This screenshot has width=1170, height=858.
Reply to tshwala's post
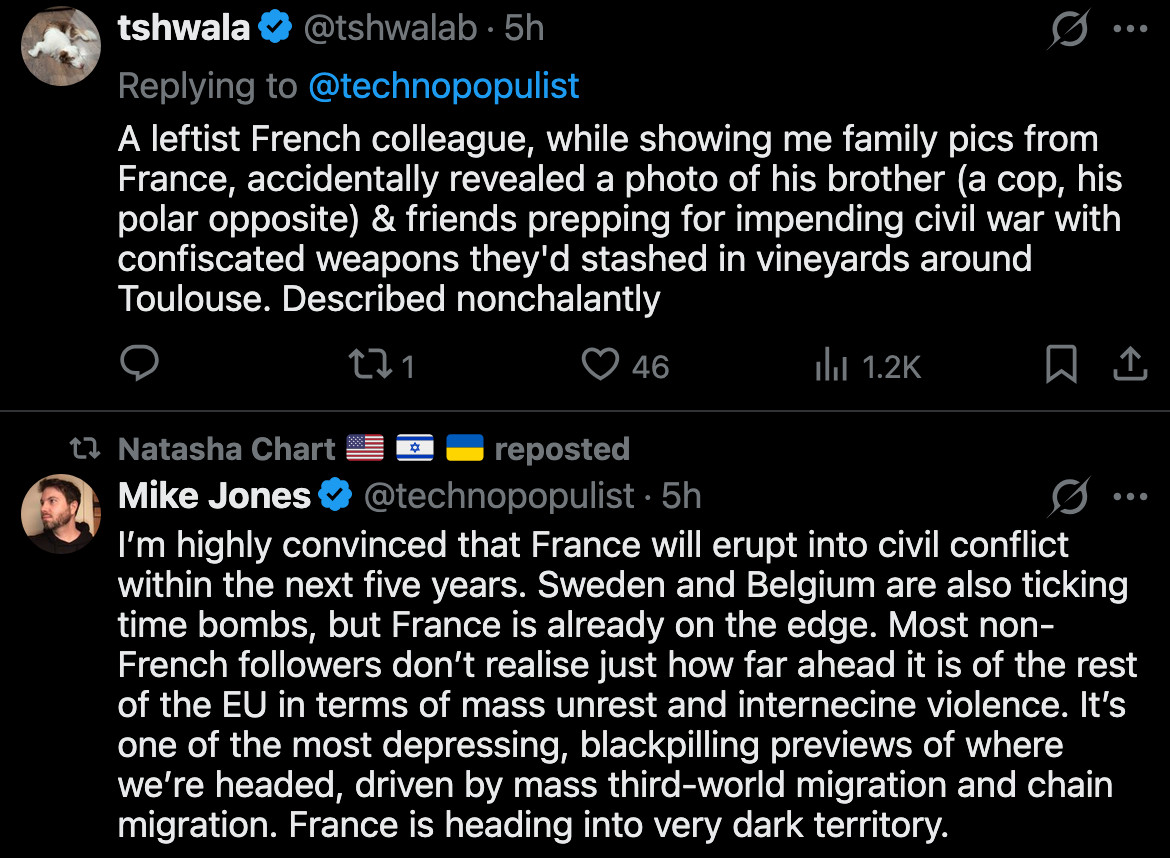pos(139,365)
